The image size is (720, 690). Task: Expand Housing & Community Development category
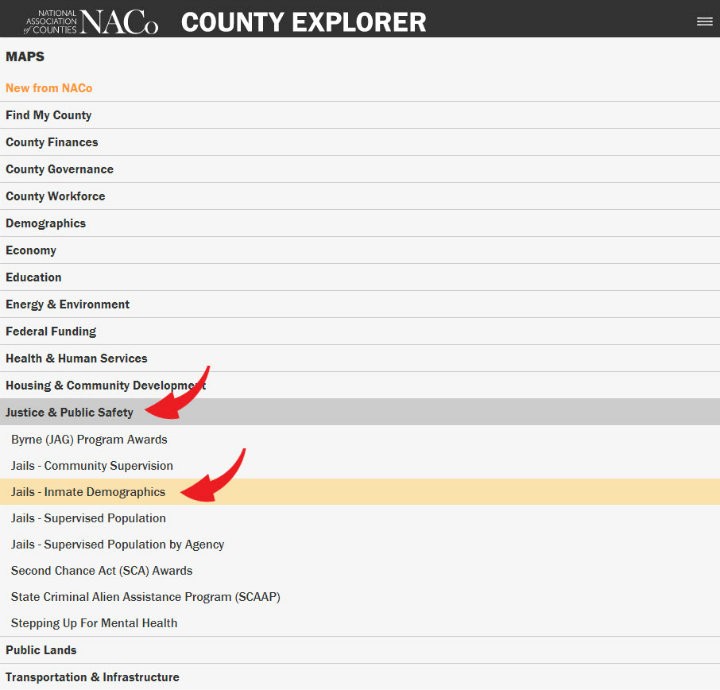point(360,386)
